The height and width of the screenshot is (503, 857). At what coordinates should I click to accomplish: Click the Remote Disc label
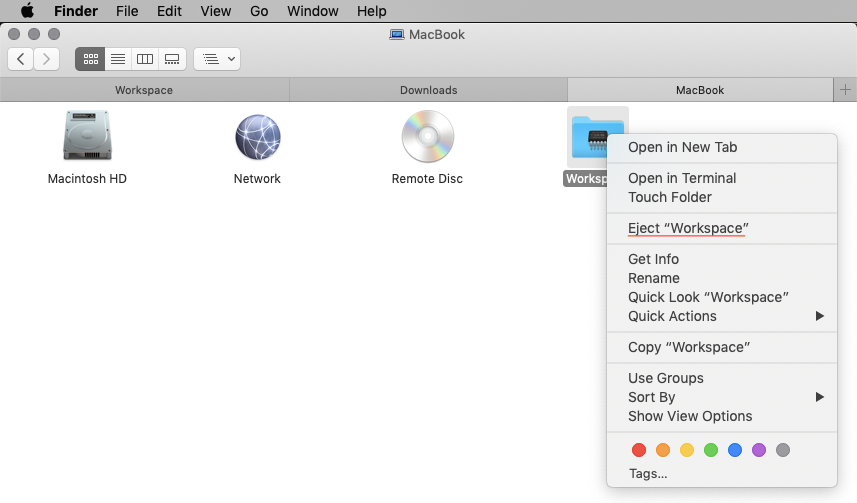(427, 179)
